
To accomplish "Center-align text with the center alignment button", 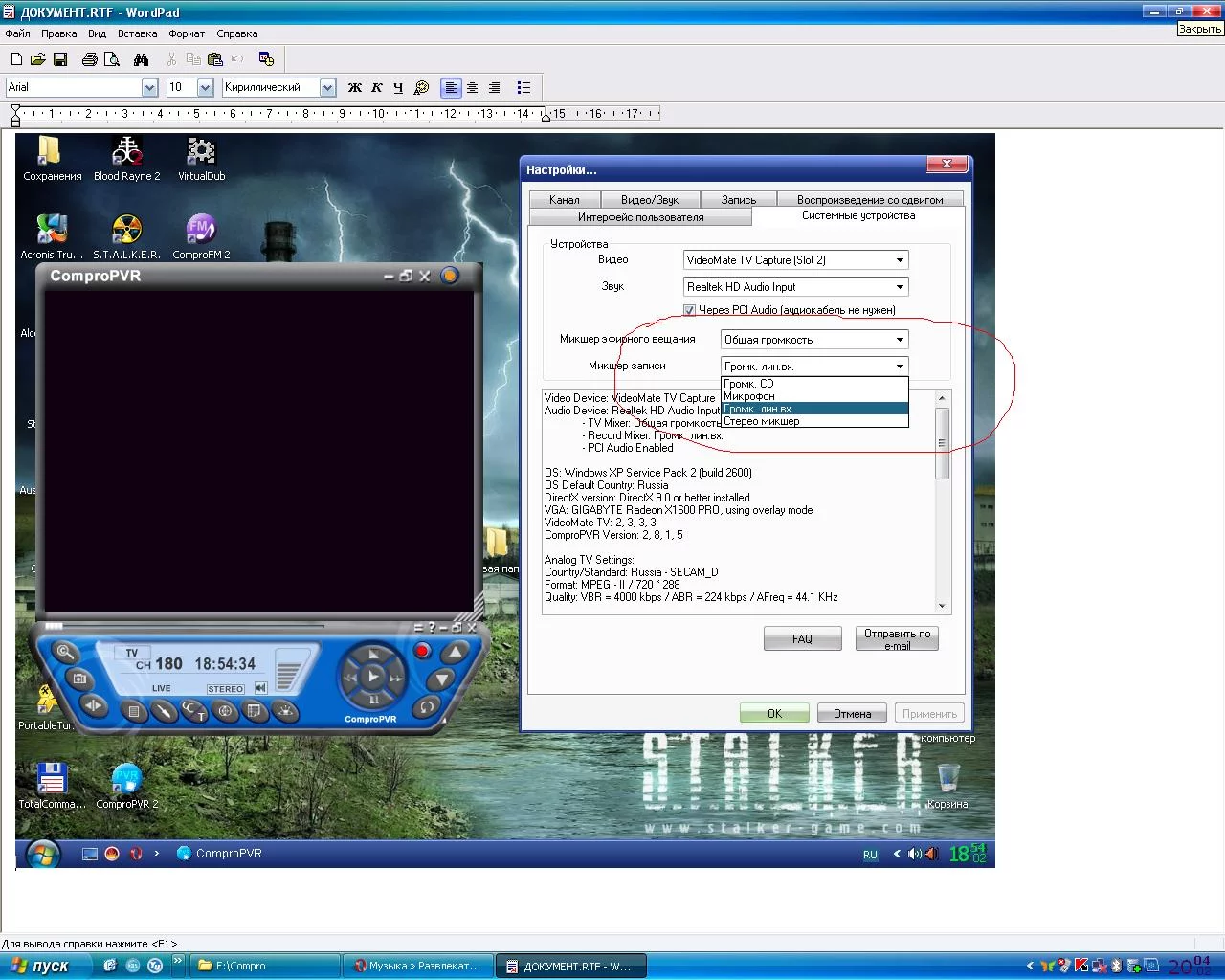I will 473,88.
